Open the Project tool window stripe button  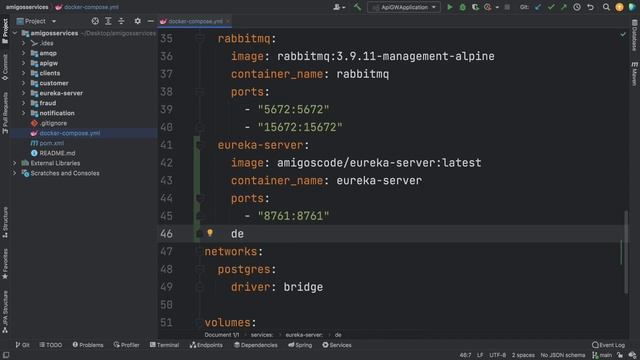[5, 31]
